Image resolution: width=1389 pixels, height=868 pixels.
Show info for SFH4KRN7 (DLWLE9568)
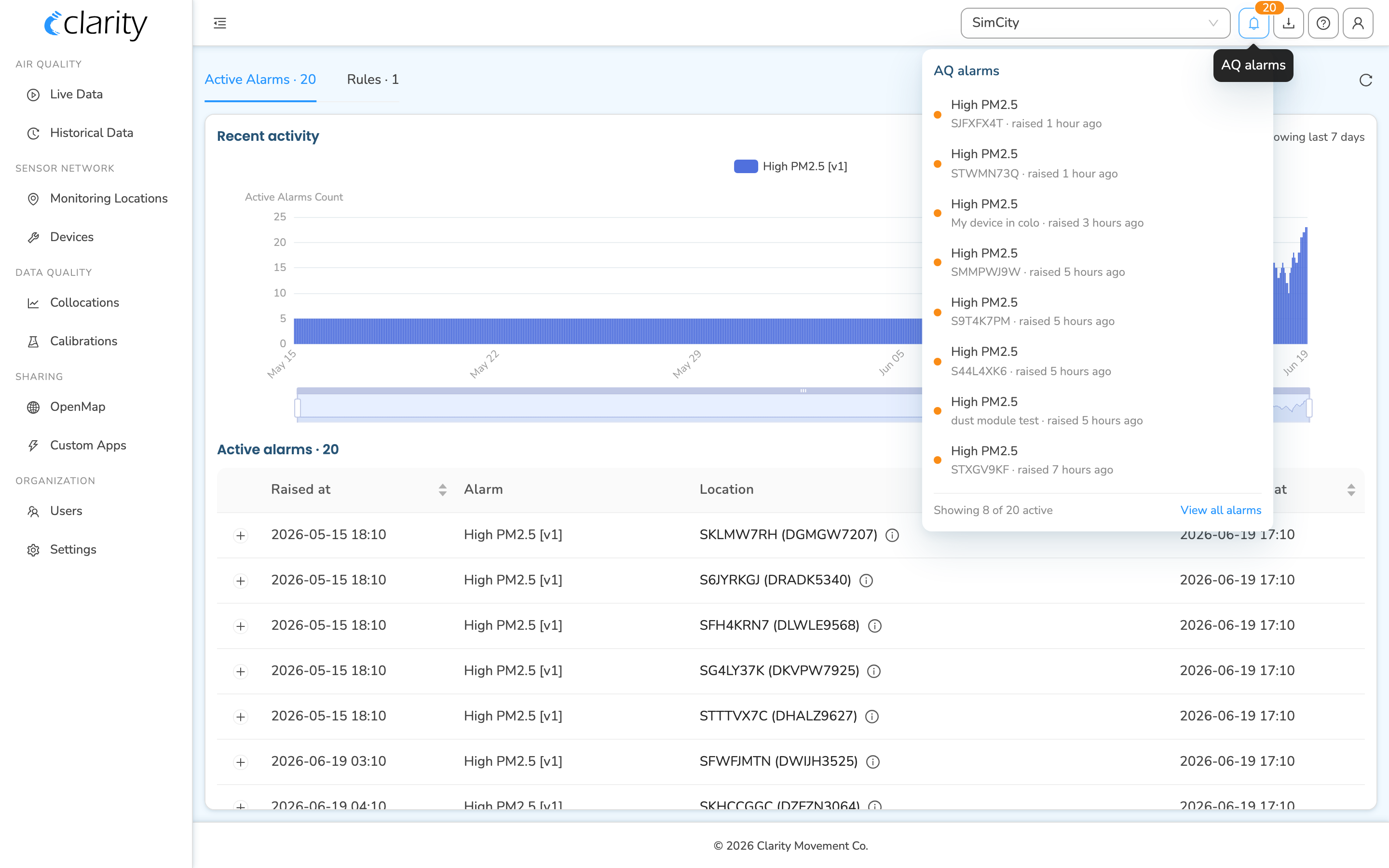(x=875, y=626)
